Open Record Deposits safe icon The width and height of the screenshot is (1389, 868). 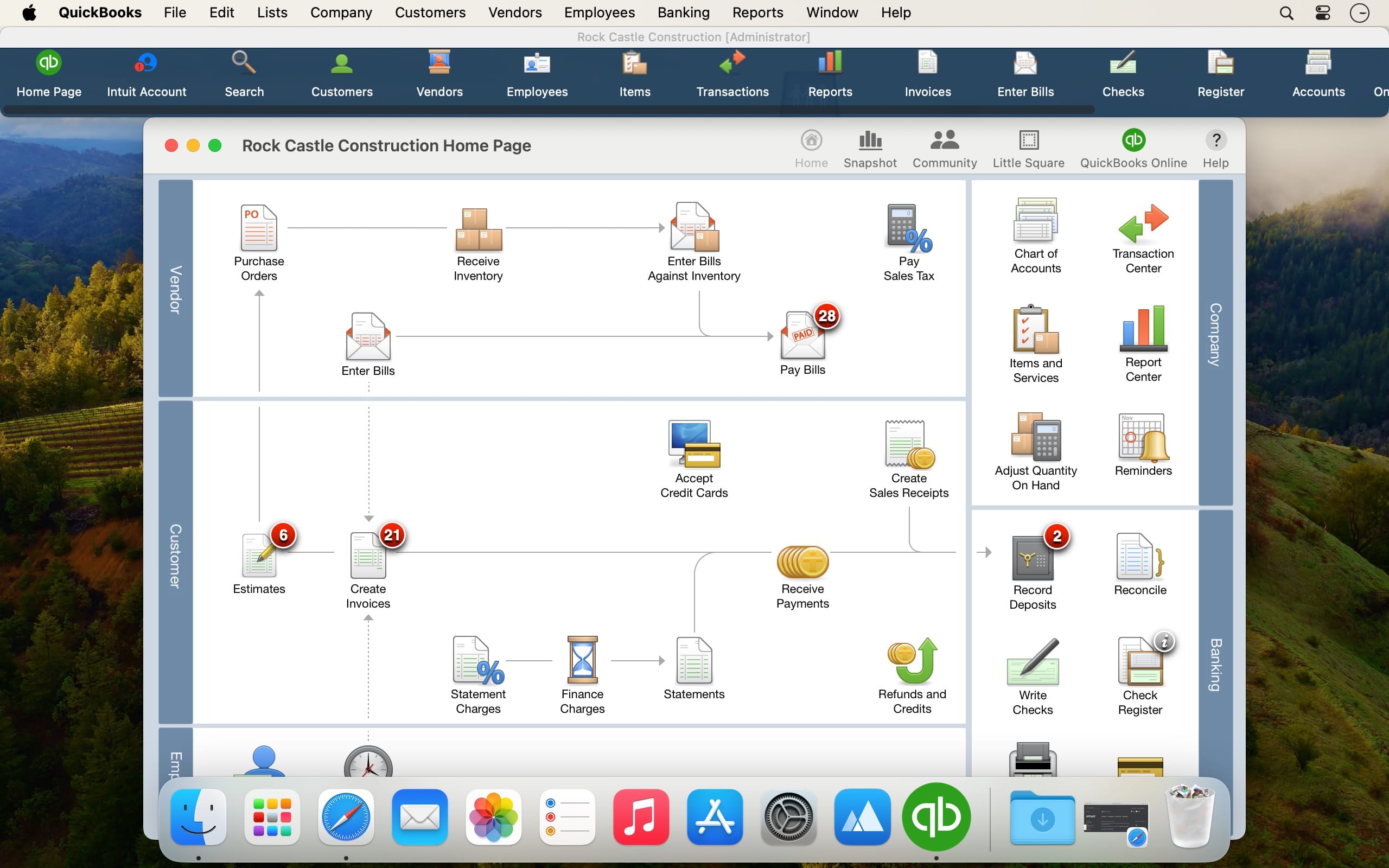tap(1033, 558)
